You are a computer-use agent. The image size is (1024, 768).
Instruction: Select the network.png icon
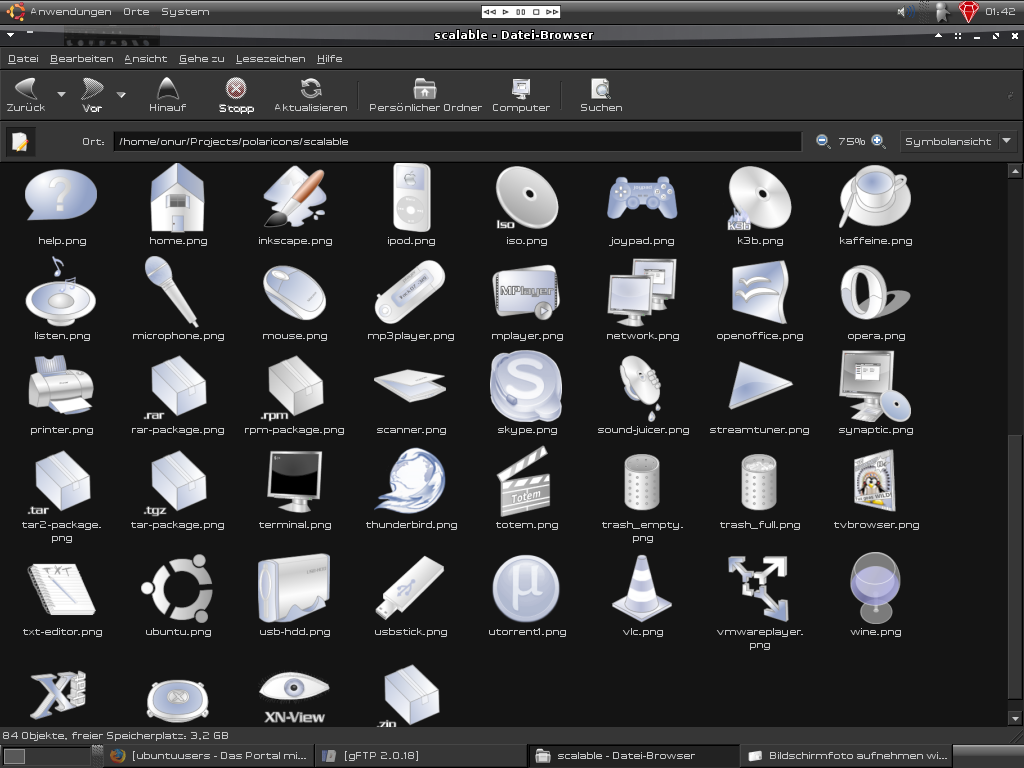click(x=642, y=292)
